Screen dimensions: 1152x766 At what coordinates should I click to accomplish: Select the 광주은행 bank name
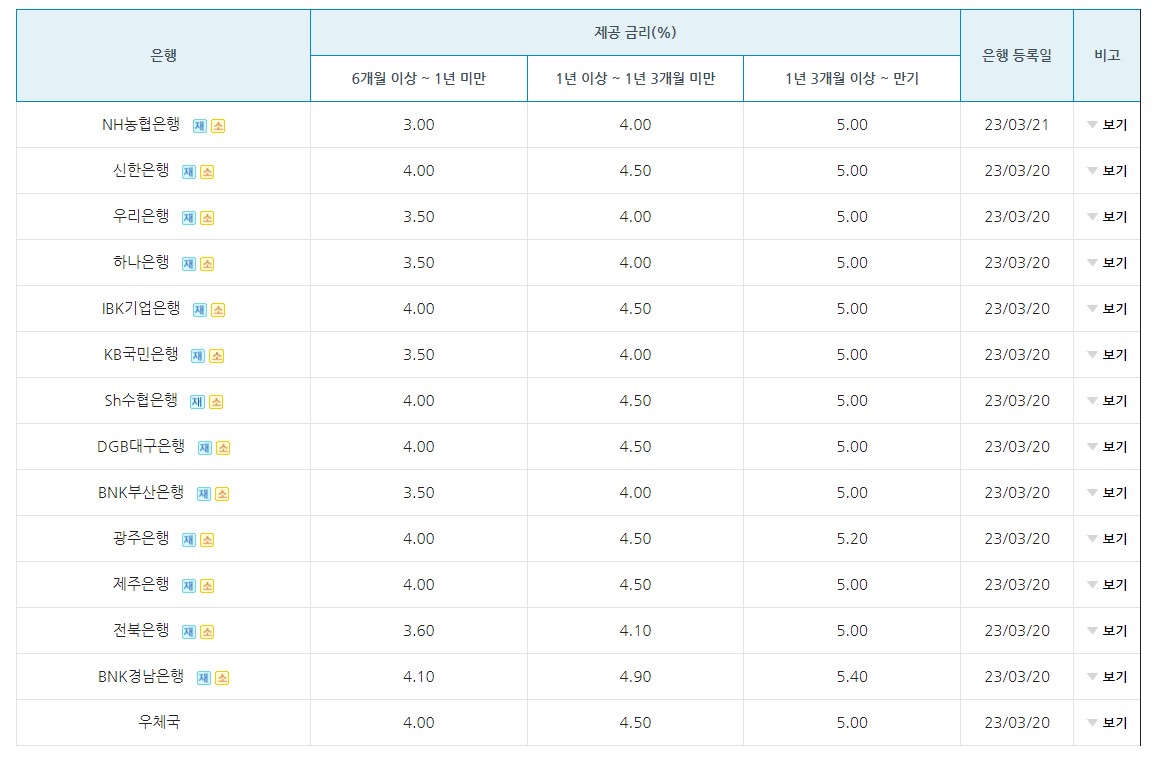141,538
